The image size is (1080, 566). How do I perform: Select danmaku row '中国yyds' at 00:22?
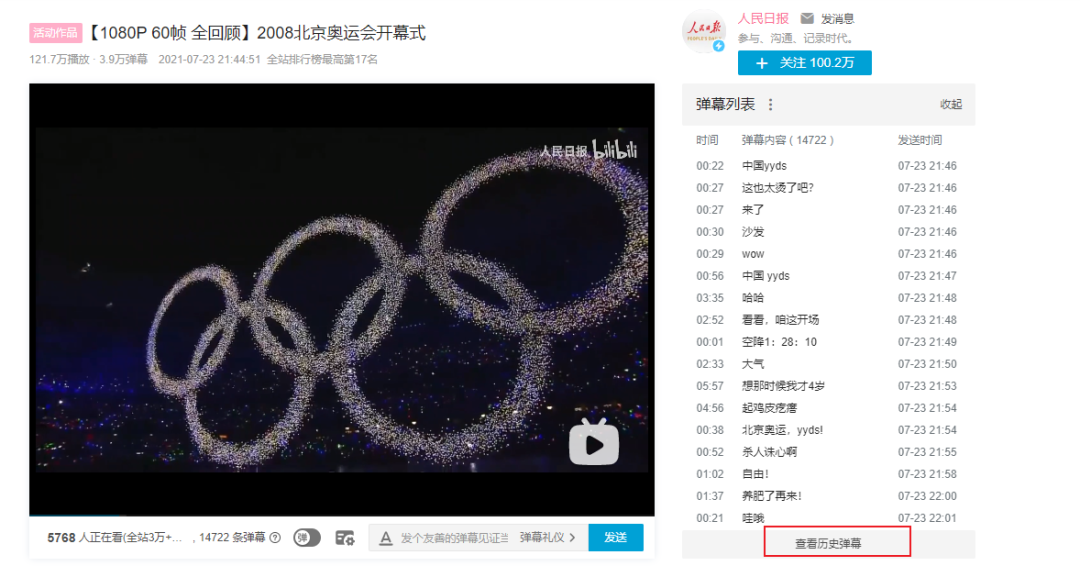[x=829, y=166]
